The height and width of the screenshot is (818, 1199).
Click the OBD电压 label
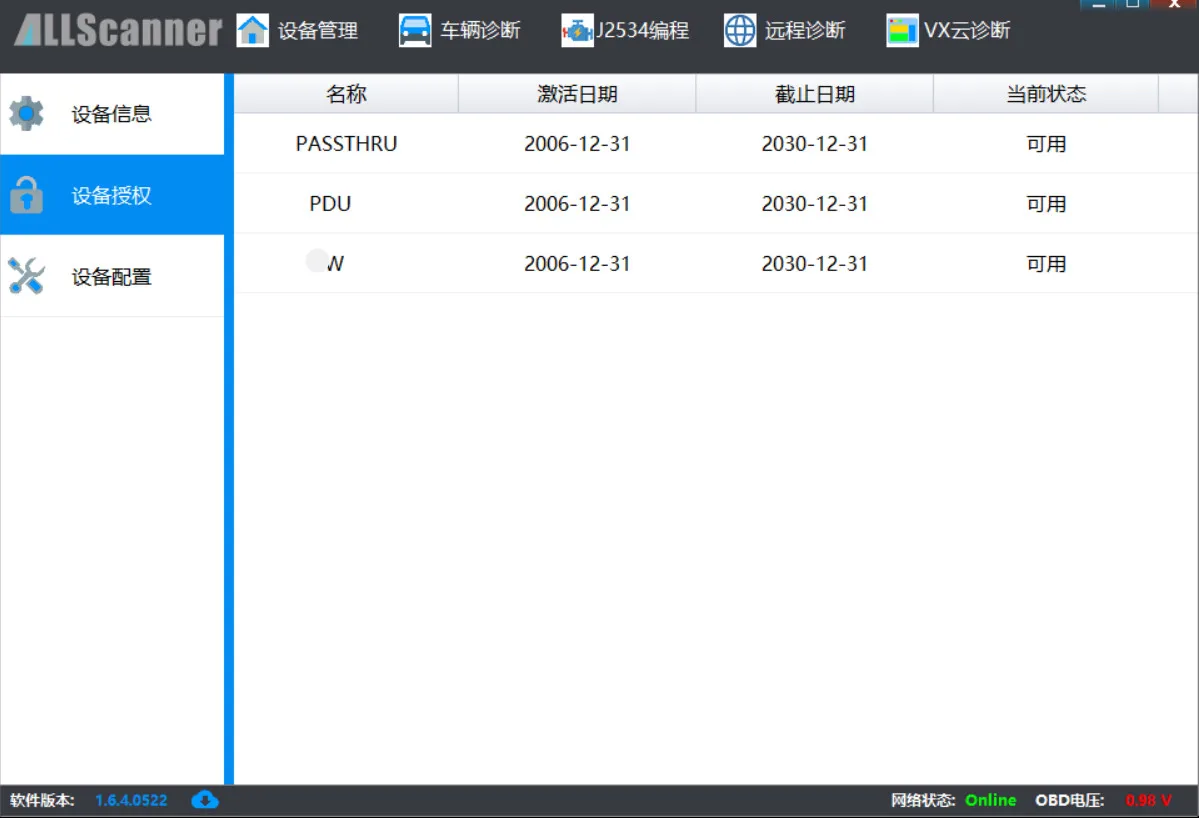tap(1070, 800)
